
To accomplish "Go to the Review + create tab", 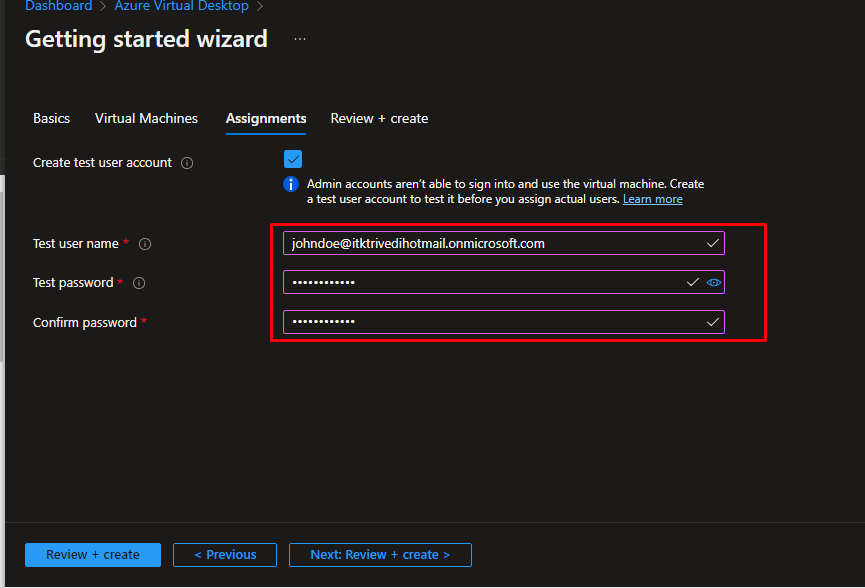I will pyautogui.click(x=379, y=118).
